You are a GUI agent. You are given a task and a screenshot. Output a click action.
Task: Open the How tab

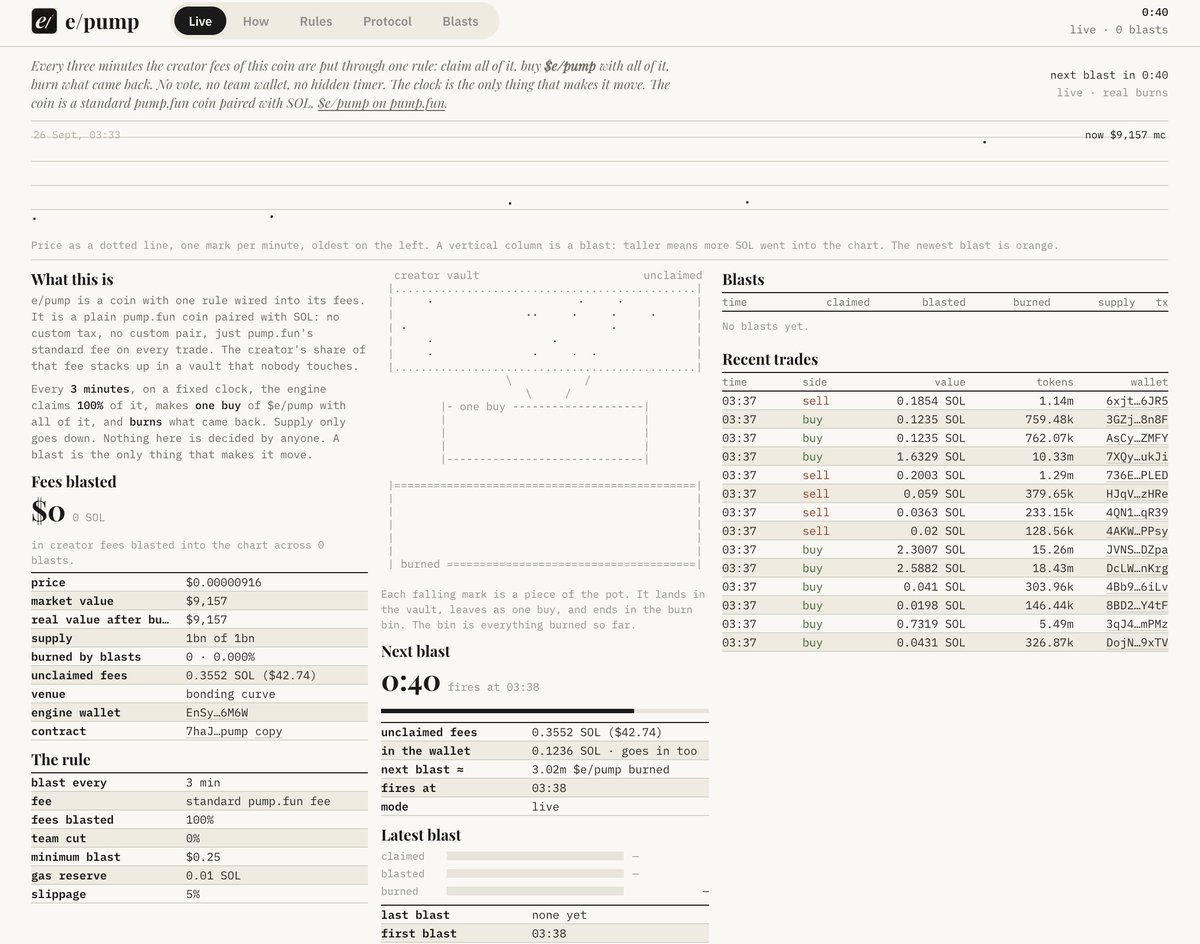coord(256,21)
